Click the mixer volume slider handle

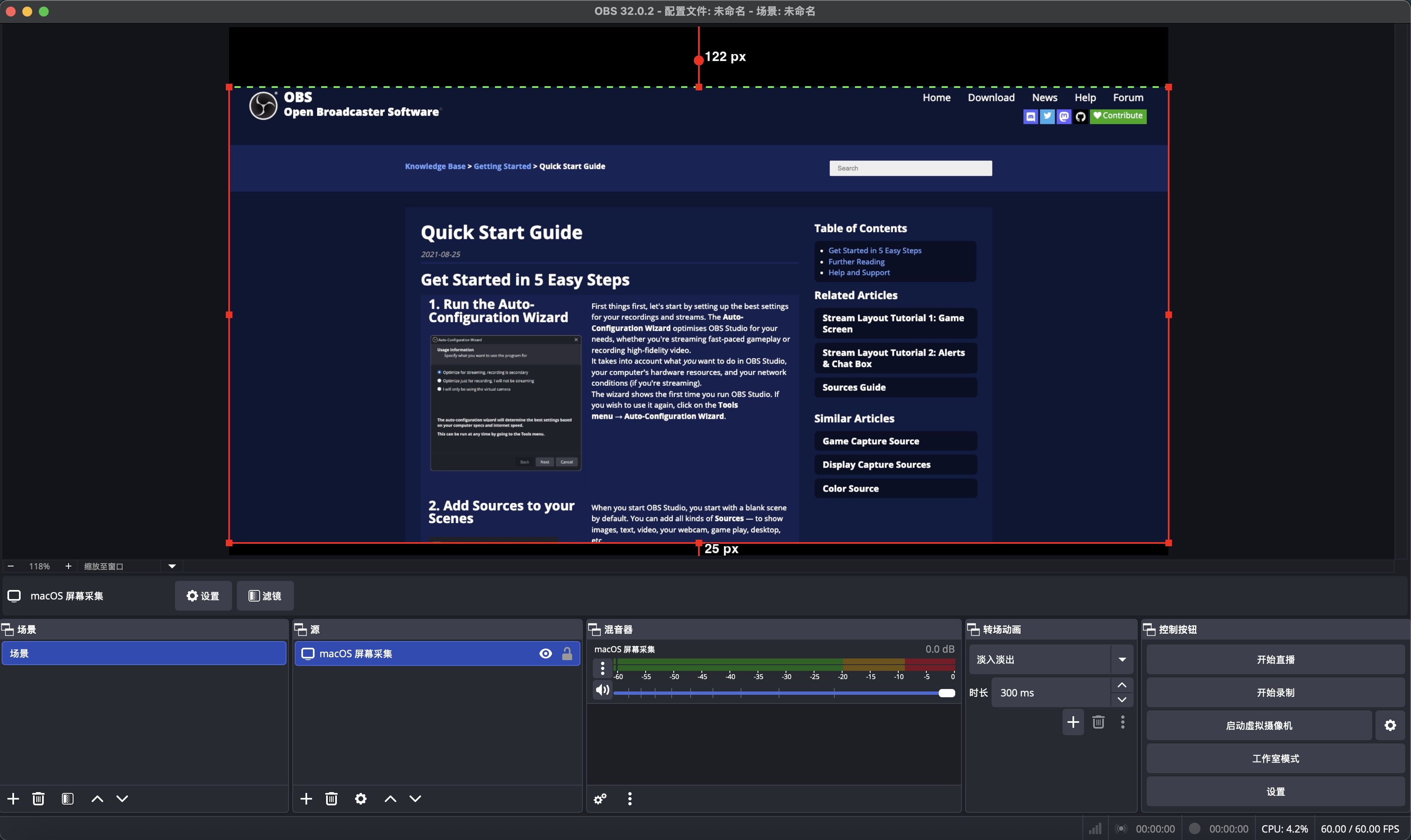[946, 693]
